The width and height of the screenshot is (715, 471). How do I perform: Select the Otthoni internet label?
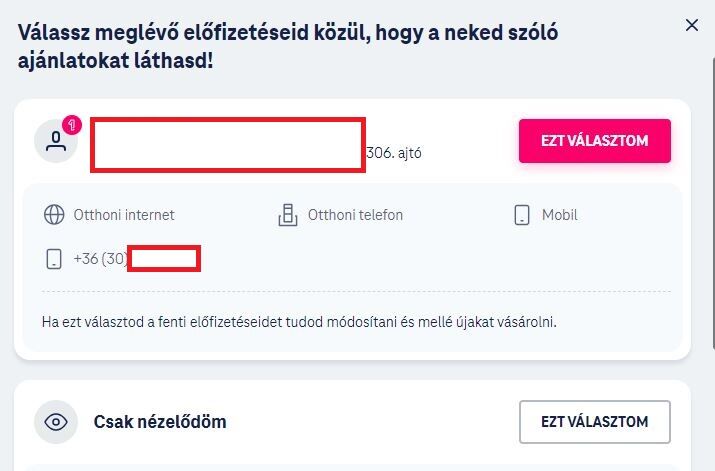(x=124, y=215)
